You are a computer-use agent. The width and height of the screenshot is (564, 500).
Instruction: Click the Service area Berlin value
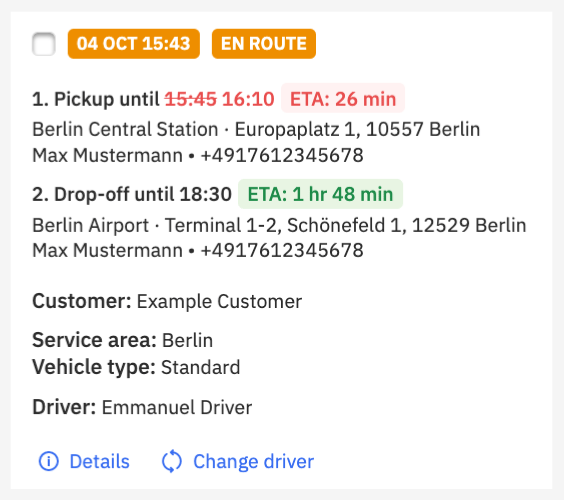click(x=187, y=340)
